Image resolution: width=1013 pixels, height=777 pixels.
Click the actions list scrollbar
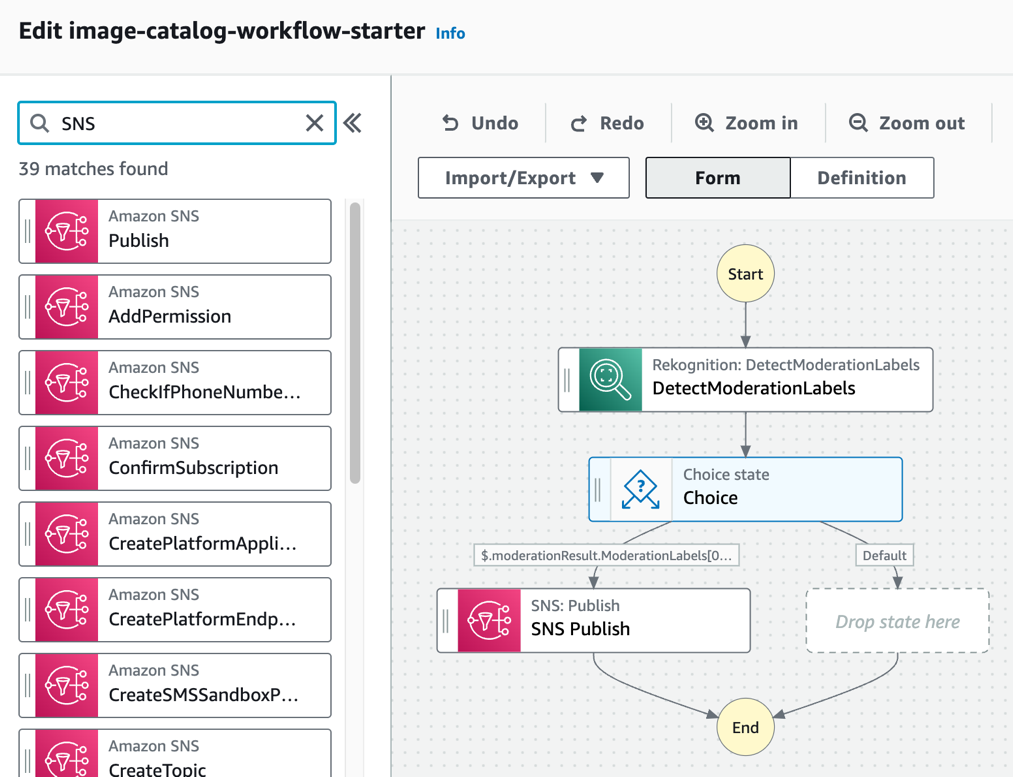(x=355, y=343)
